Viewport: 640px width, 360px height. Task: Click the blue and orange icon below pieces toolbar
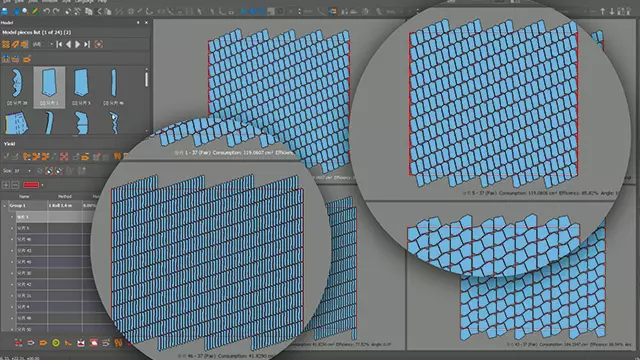[6, 59]
